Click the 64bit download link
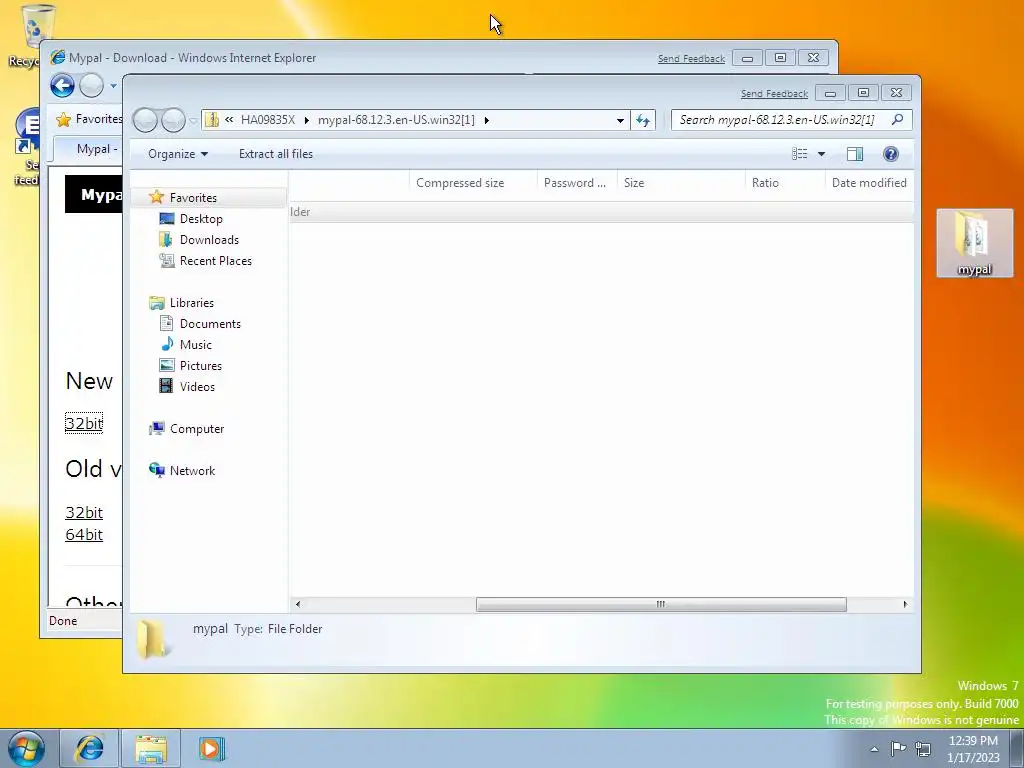Viewport: 1024px width, 768px height. tap(84, 535)
